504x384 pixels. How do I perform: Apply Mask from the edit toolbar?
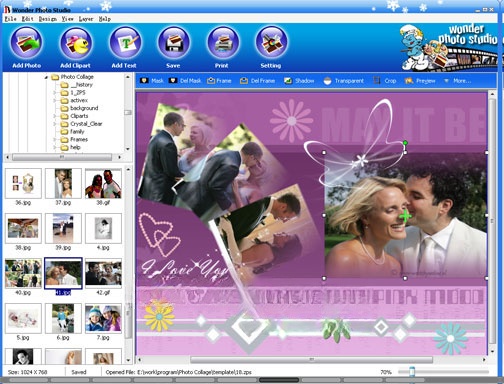[x=152, y=81]
